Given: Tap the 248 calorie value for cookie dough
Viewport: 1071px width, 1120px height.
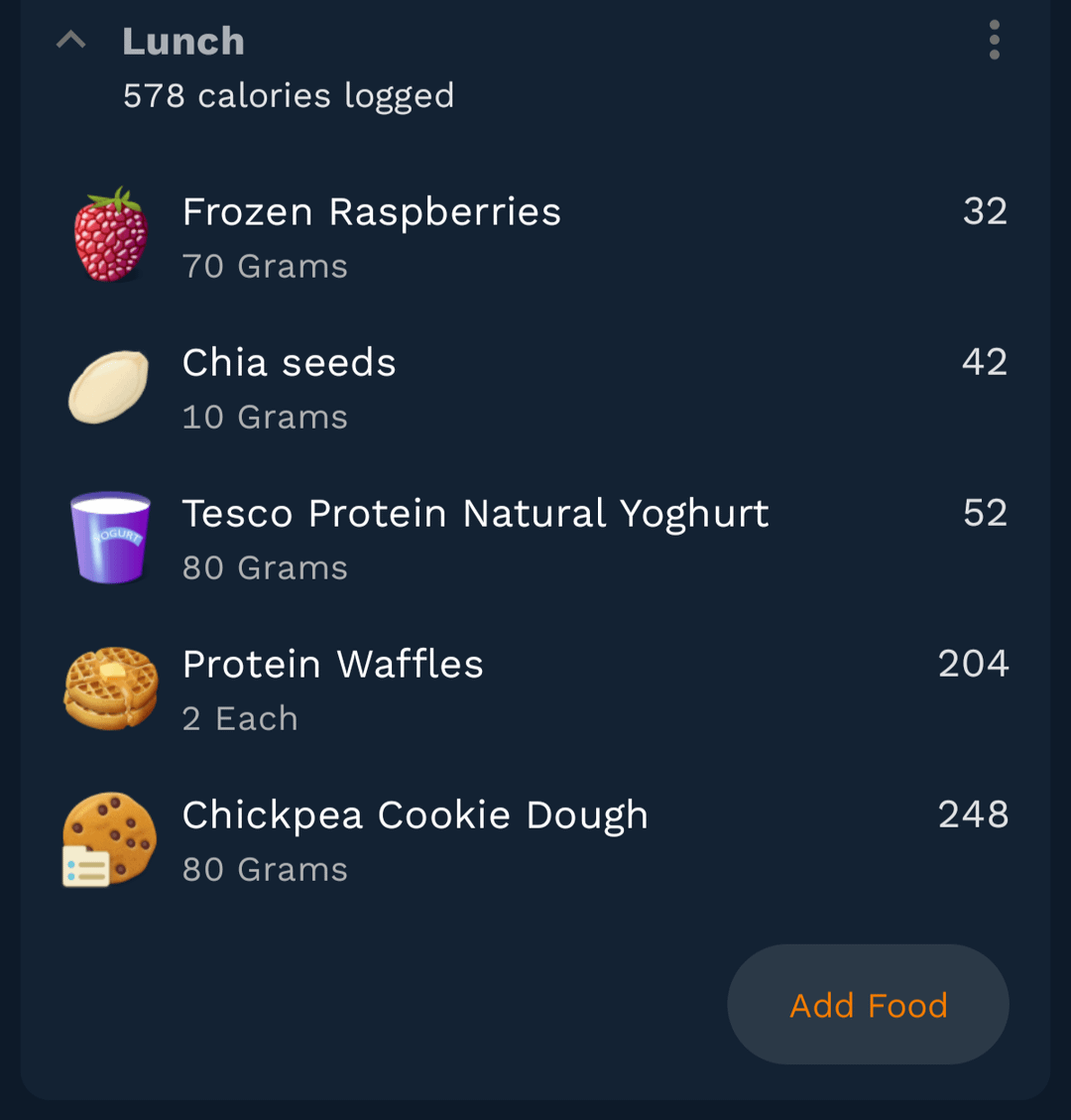Looking at the screenshot, I should click(x=973, y=814).
